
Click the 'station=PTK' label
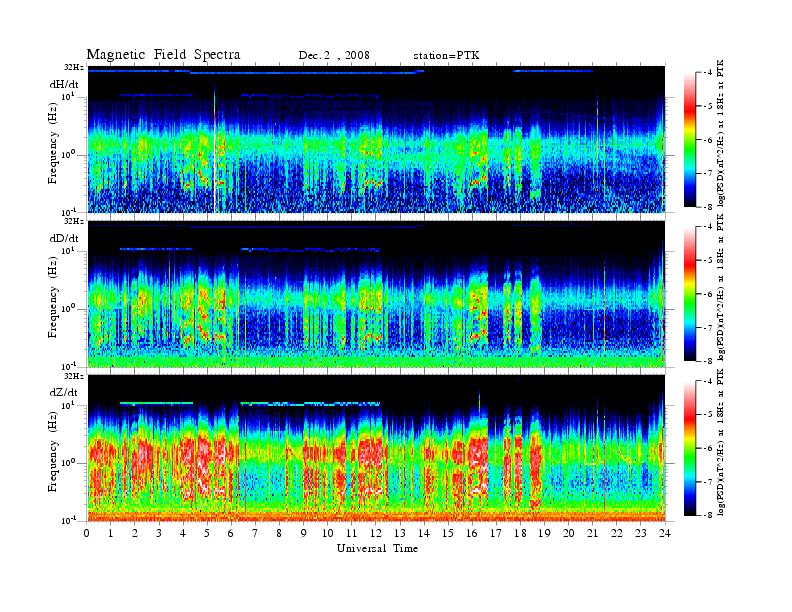pos(446,56)
